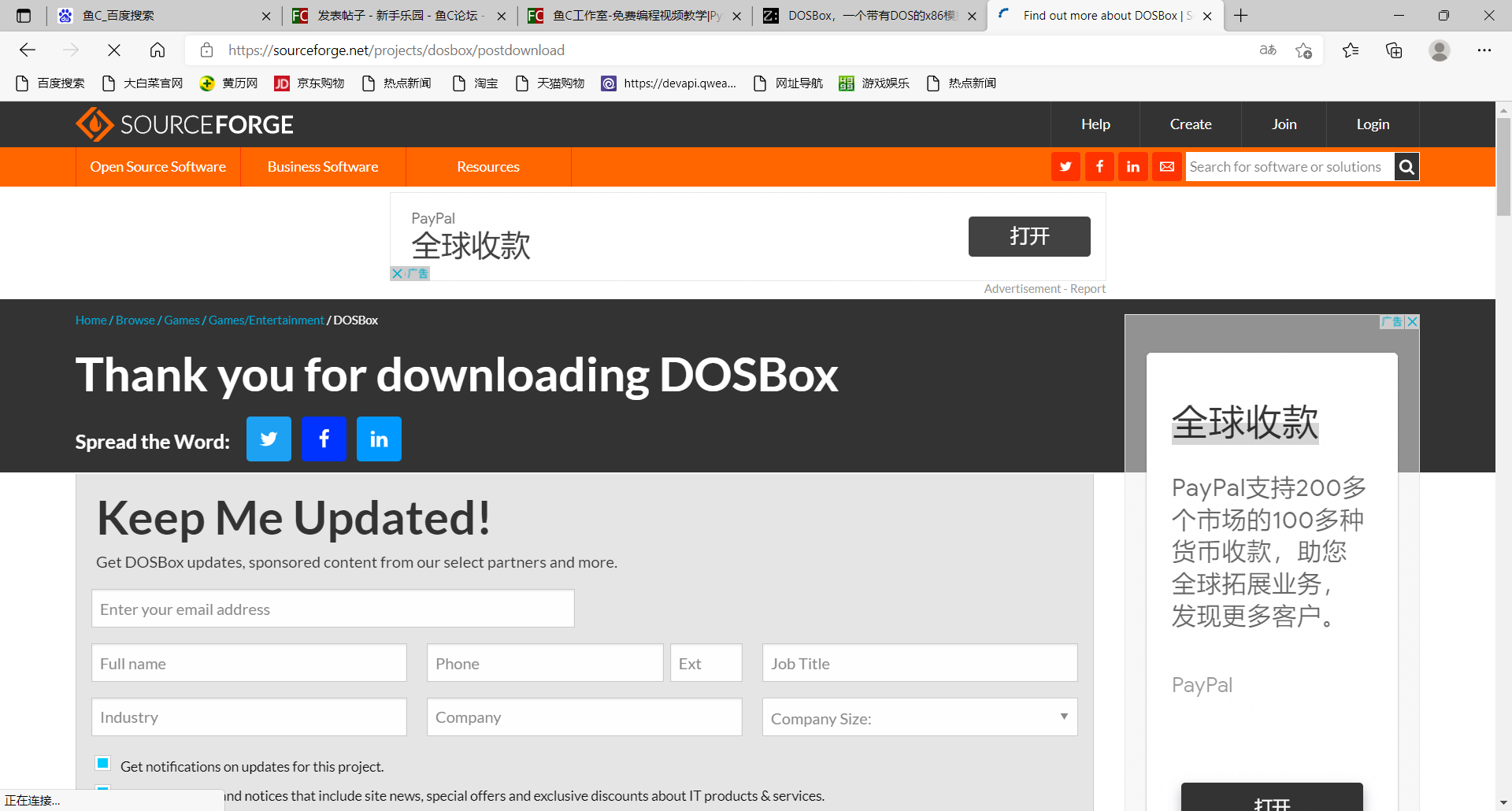The width and height of the screenshot is (1512, 811).
Task: Add this page to favorites star
Action: [x=1303, y=50]
